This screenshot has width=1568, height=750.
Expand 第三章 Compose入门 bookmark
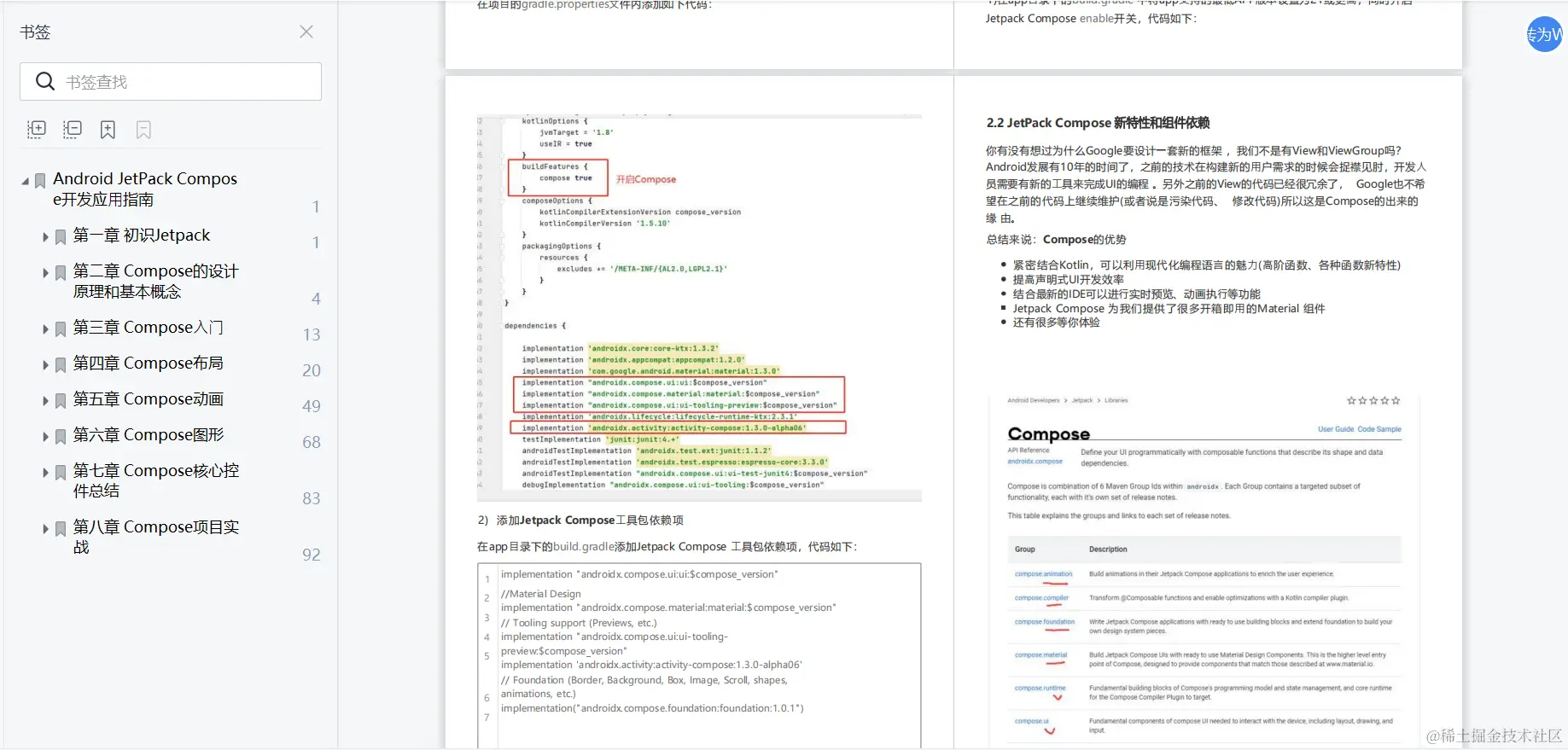tap(45, 328)
